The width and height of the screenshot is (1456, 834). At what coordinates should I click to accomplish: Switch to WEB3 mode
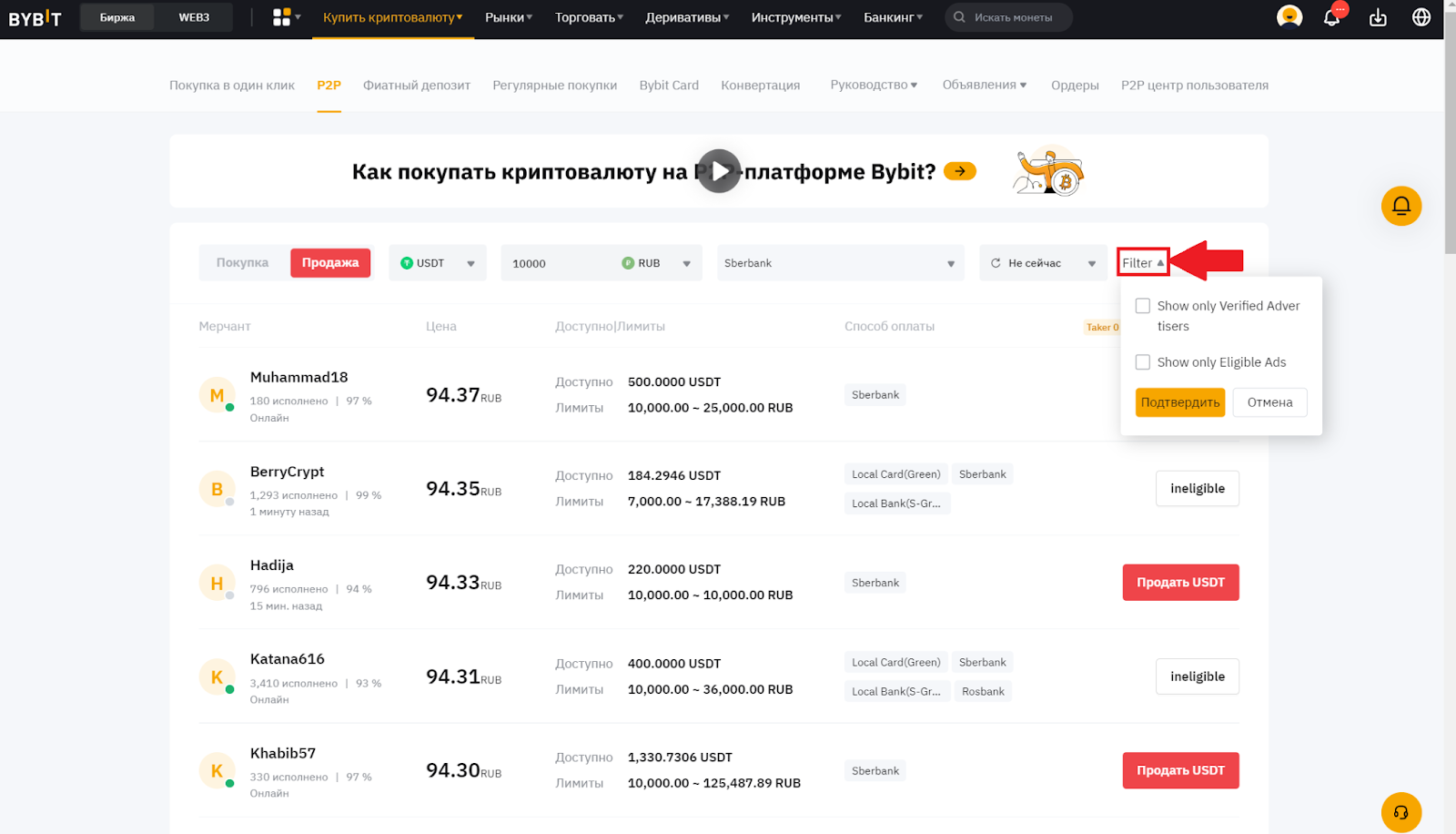(x=194, y=17)
